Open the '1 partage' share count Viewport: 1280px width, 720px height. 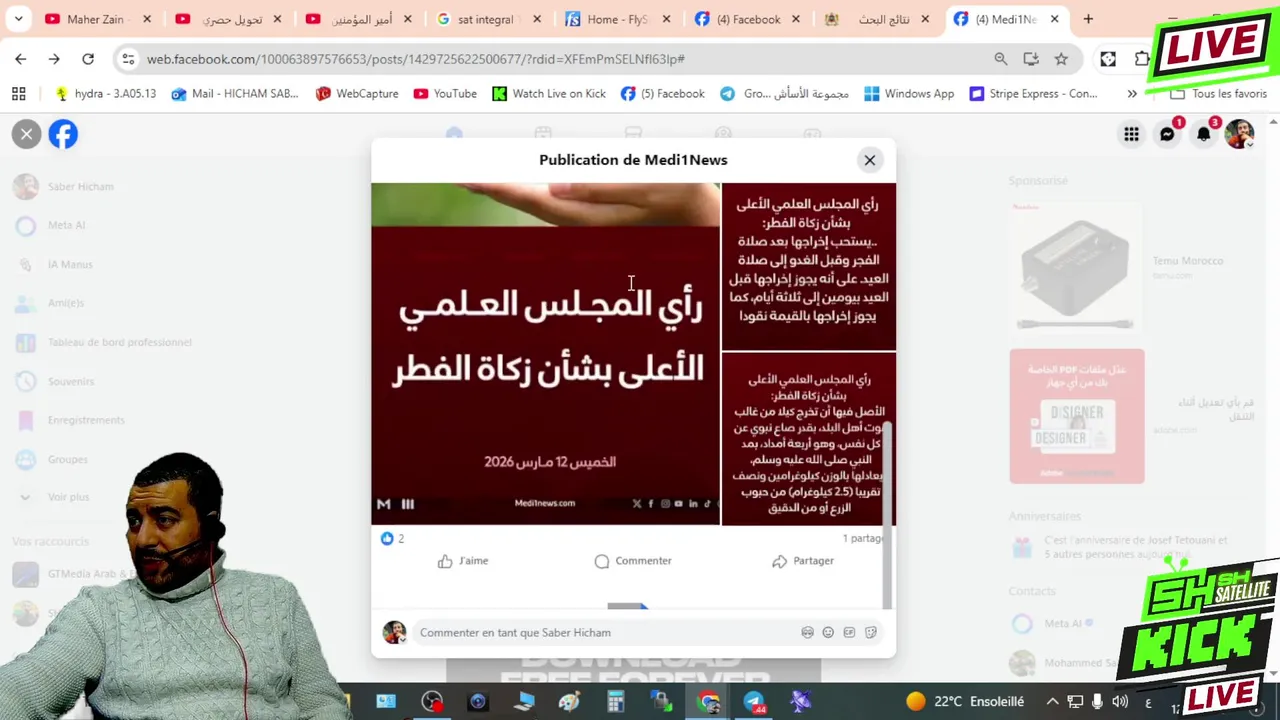pos(862,538)
